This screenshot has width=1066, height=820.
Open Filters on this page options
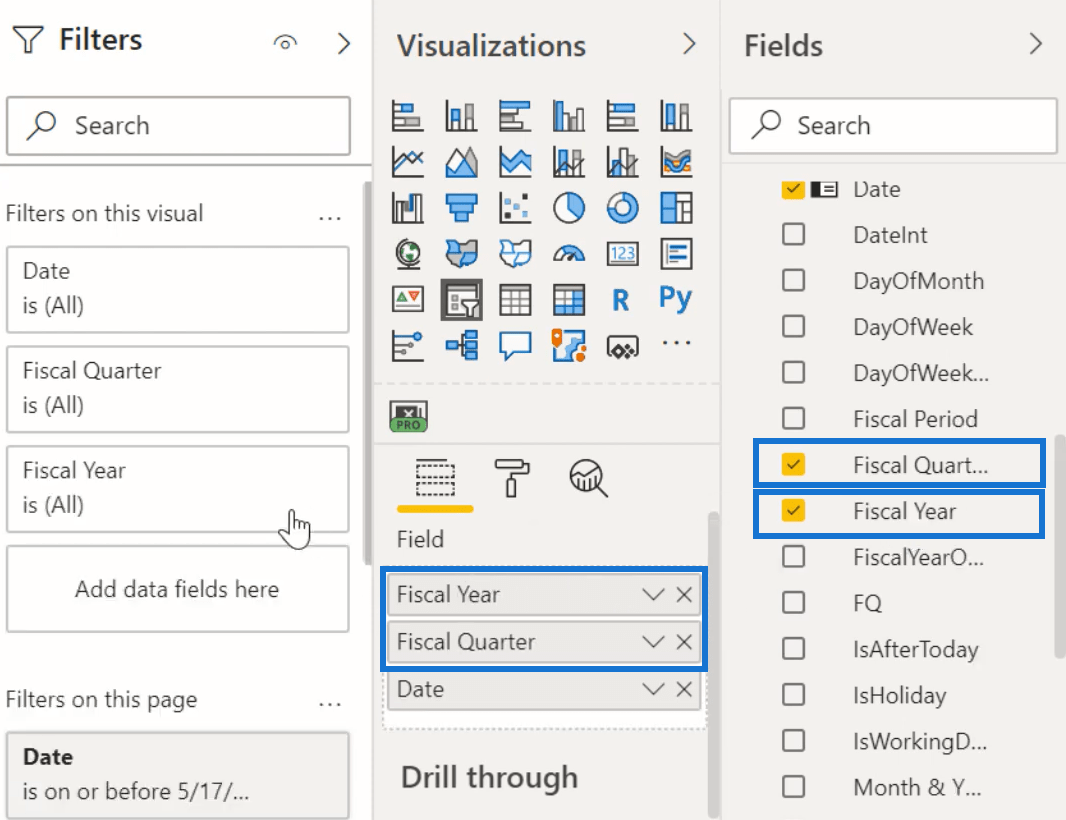[330, 704]
